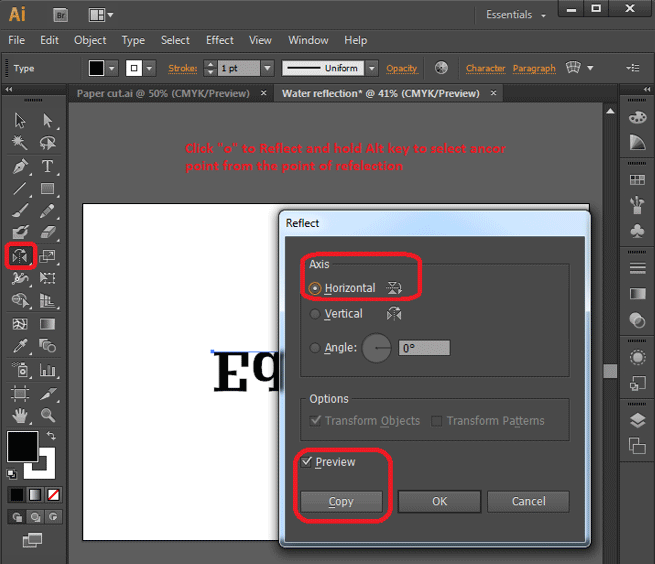Open the Uniform stroke profile dropdown
Screen dimensions: 655x564
coord(372,68)
